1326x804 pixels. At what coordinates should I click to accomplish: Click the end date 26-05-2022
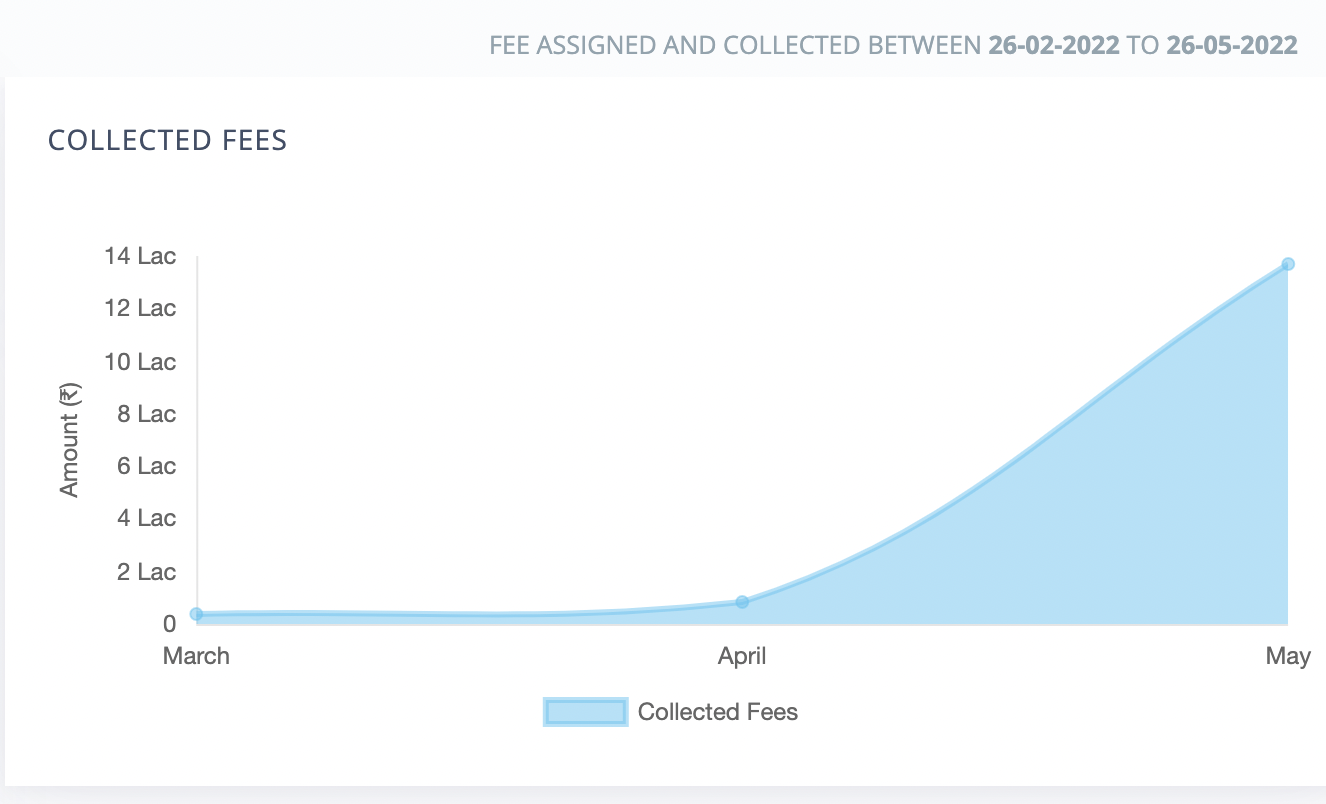click(1232, 45)
